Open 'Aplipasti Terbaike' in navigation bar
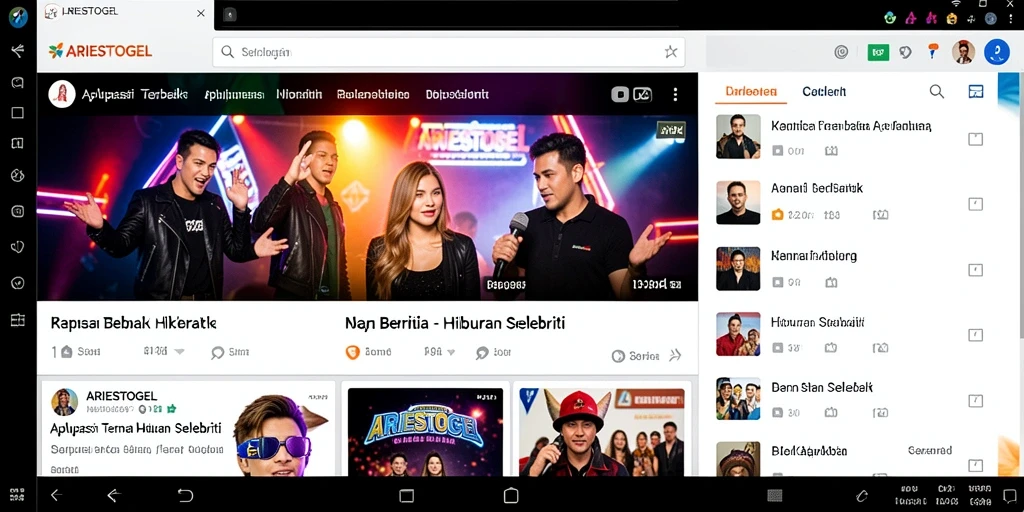 [x=135, y=95]
